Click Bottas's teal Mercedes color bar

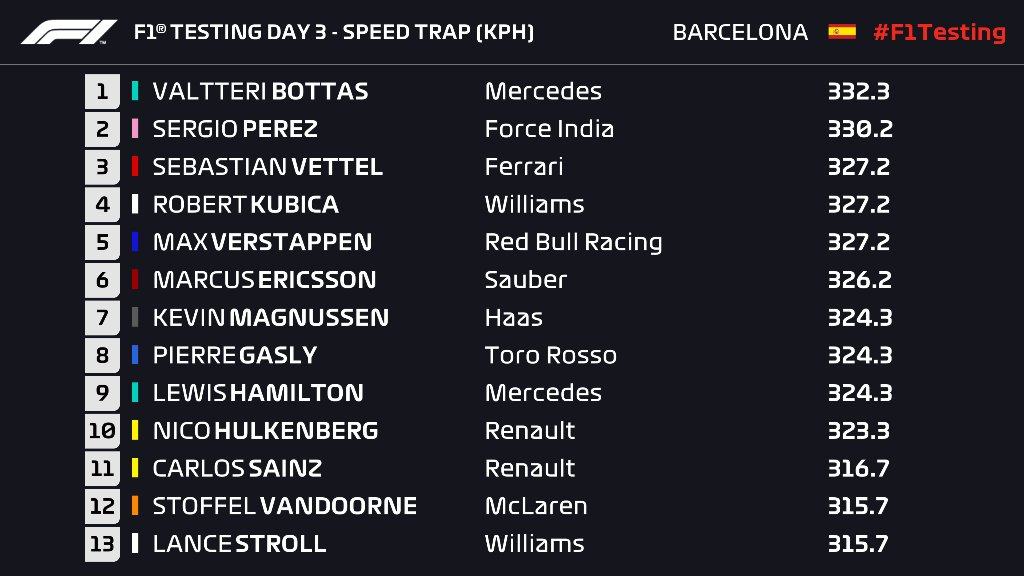click(135, 91)
